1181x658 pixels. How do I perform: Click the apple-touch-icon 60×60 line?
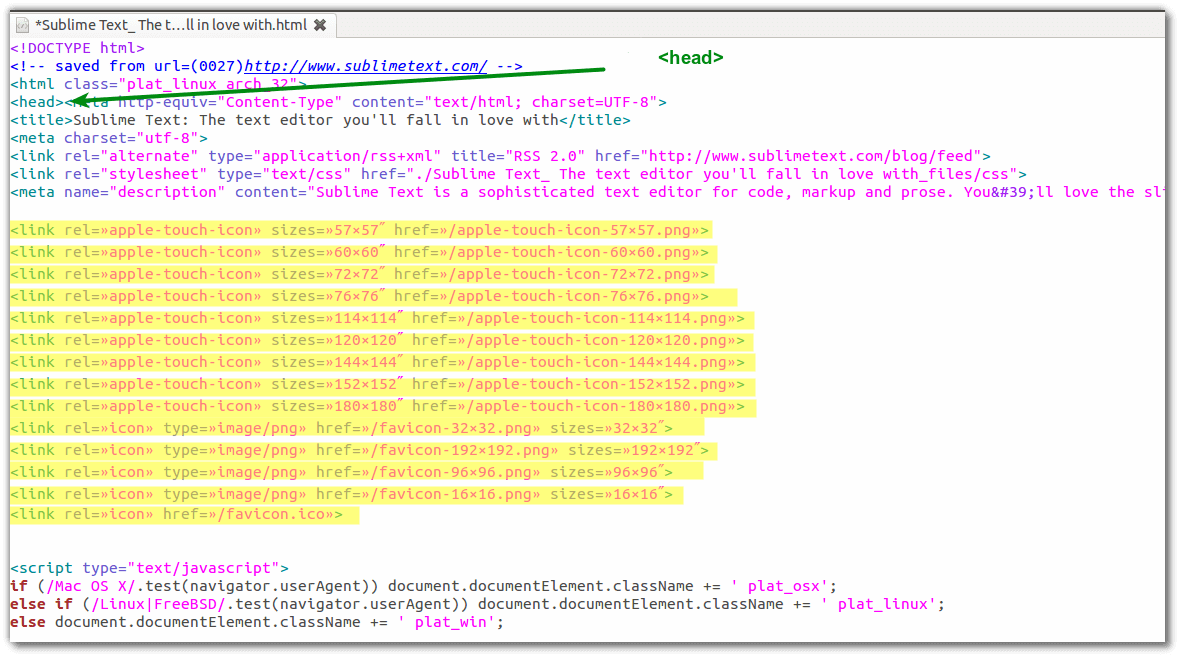[360, 252]
